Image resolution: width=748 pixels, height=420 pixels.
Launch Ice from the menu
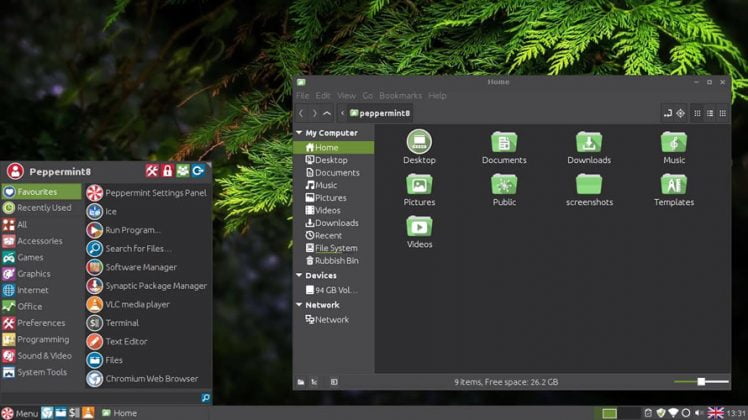pos(147,211)
